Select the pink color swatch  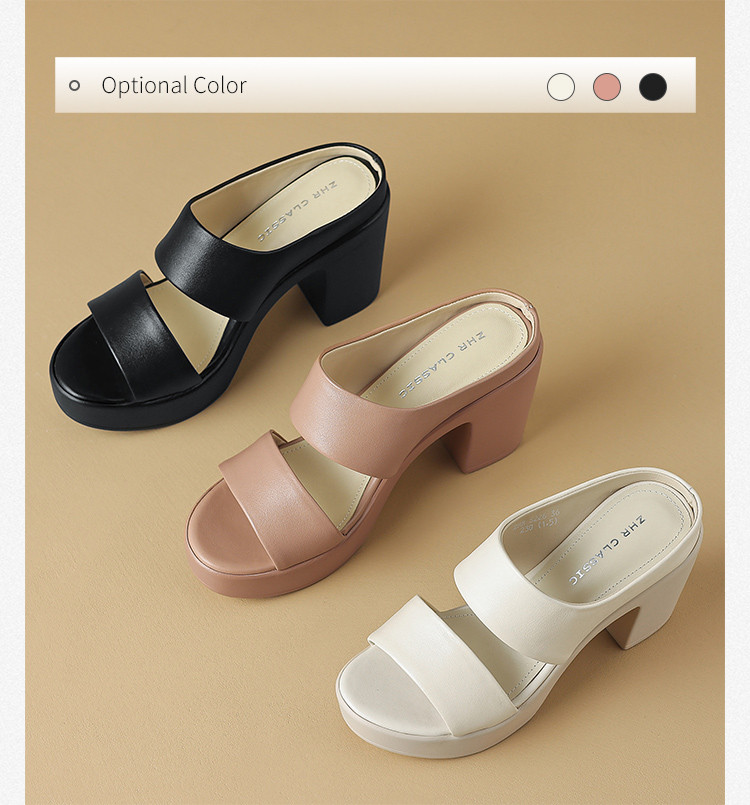[607, 87]
